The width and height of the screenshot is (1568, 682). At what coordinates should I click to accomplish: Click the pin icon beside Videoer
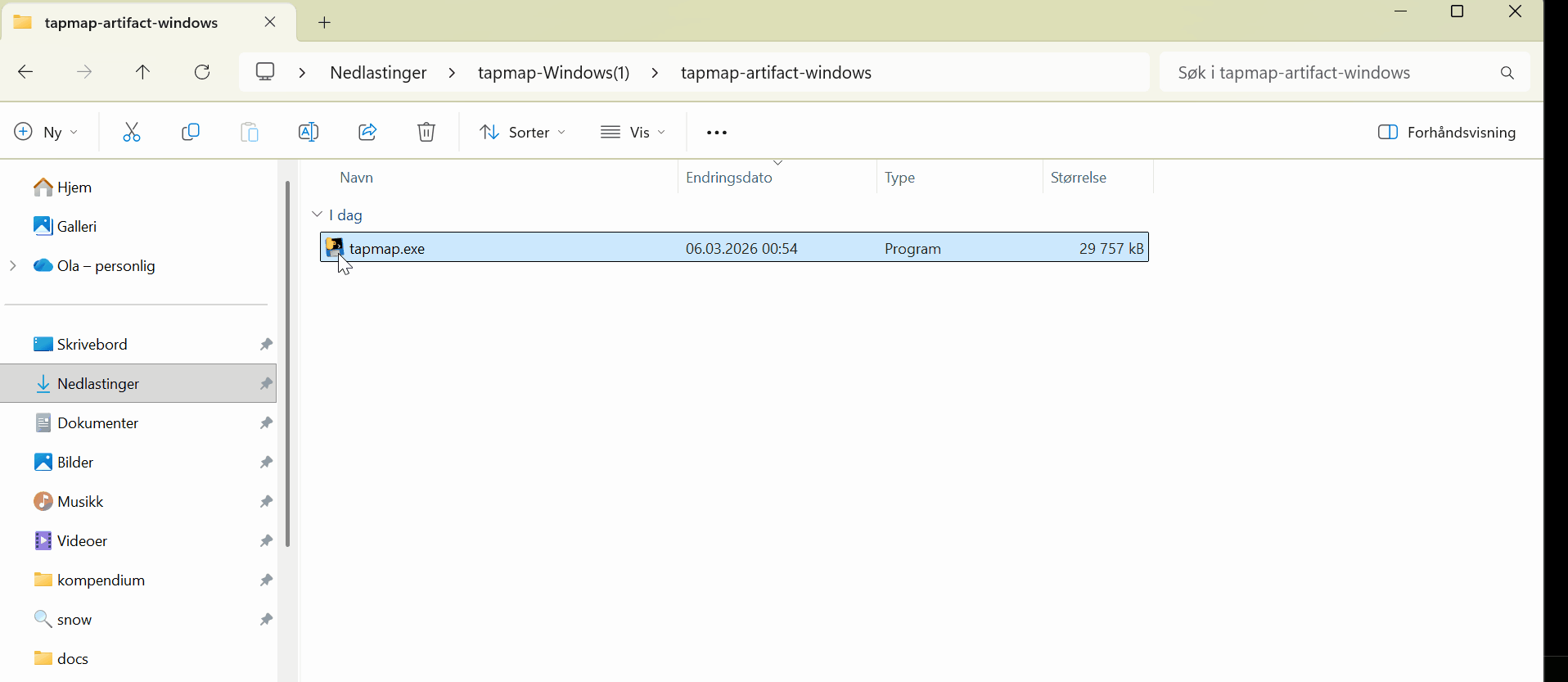click(266, 540)
